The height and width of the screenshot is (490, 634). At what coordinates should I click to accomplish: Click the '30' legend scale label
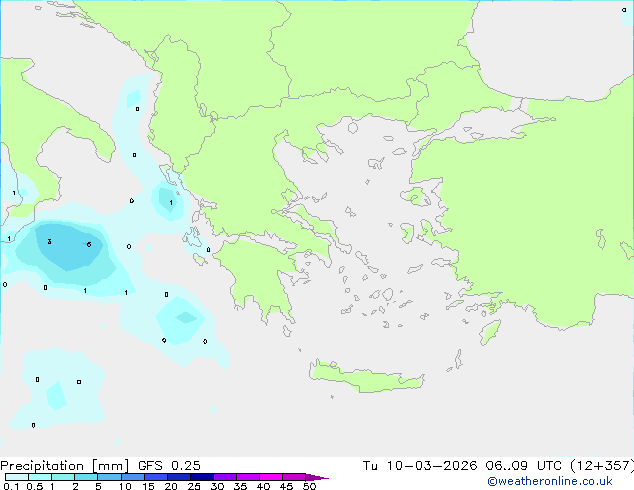[217, 486]
